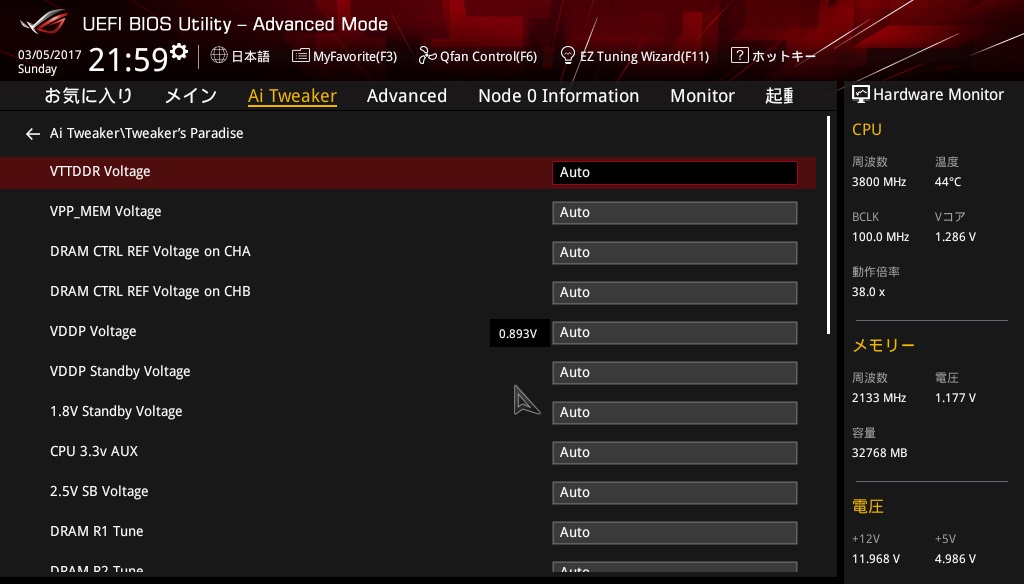Select the Node 0 Information tab
This screenshot has width=1024, height=584.
558,96
